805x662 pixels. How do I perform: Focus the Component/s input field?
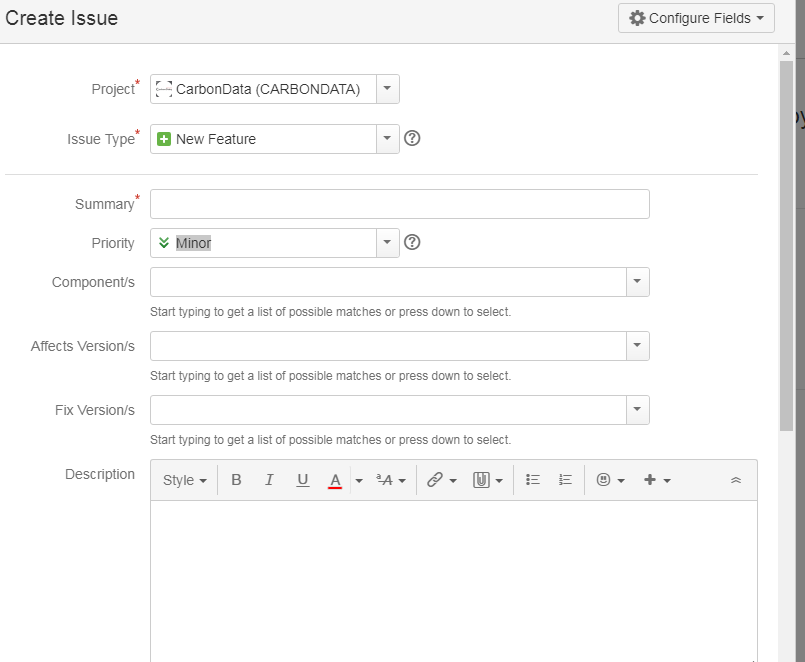point(388,282)
